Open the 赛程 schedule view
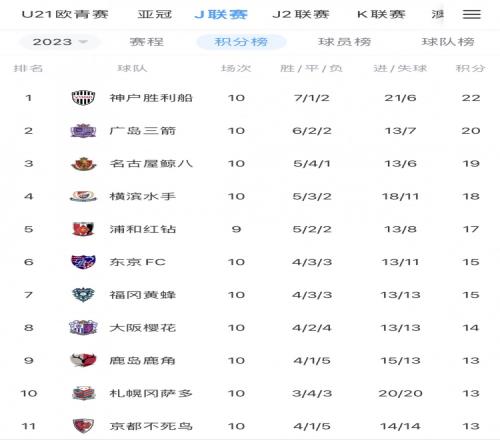Screen dimensions: 500x440 click(147, 42)
